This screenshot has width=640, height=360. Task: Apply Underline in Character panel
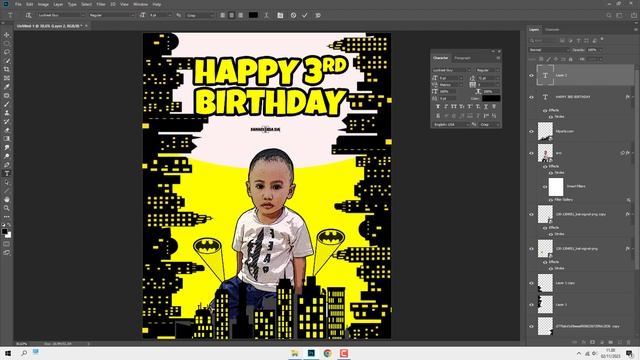click(486, 107)
